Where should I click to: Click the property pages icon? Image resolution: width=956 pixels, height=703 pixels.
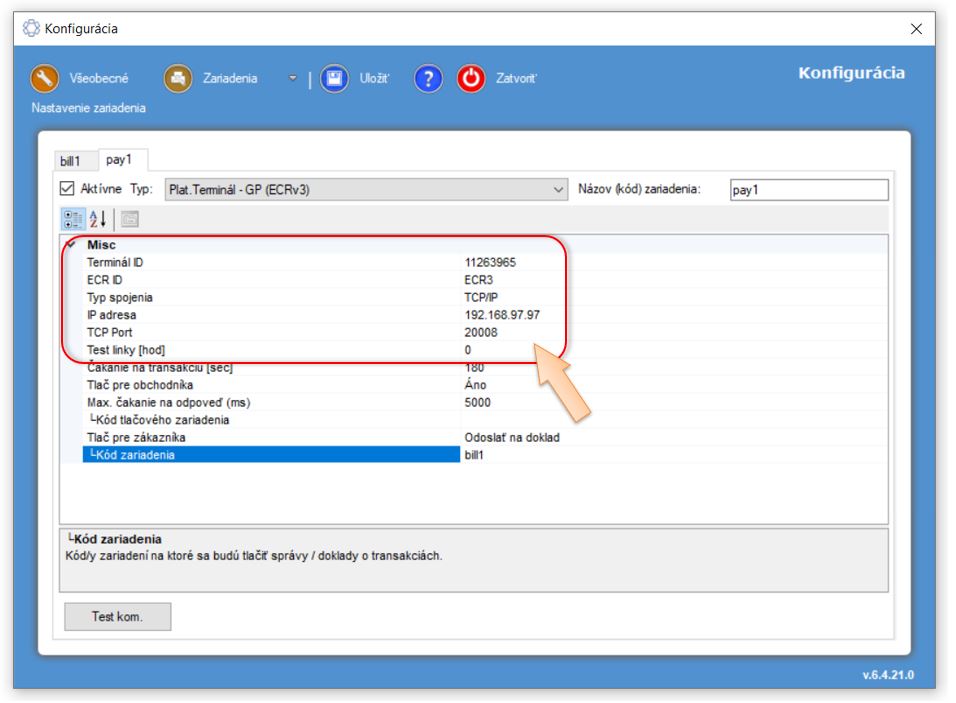tap(130, 219)
